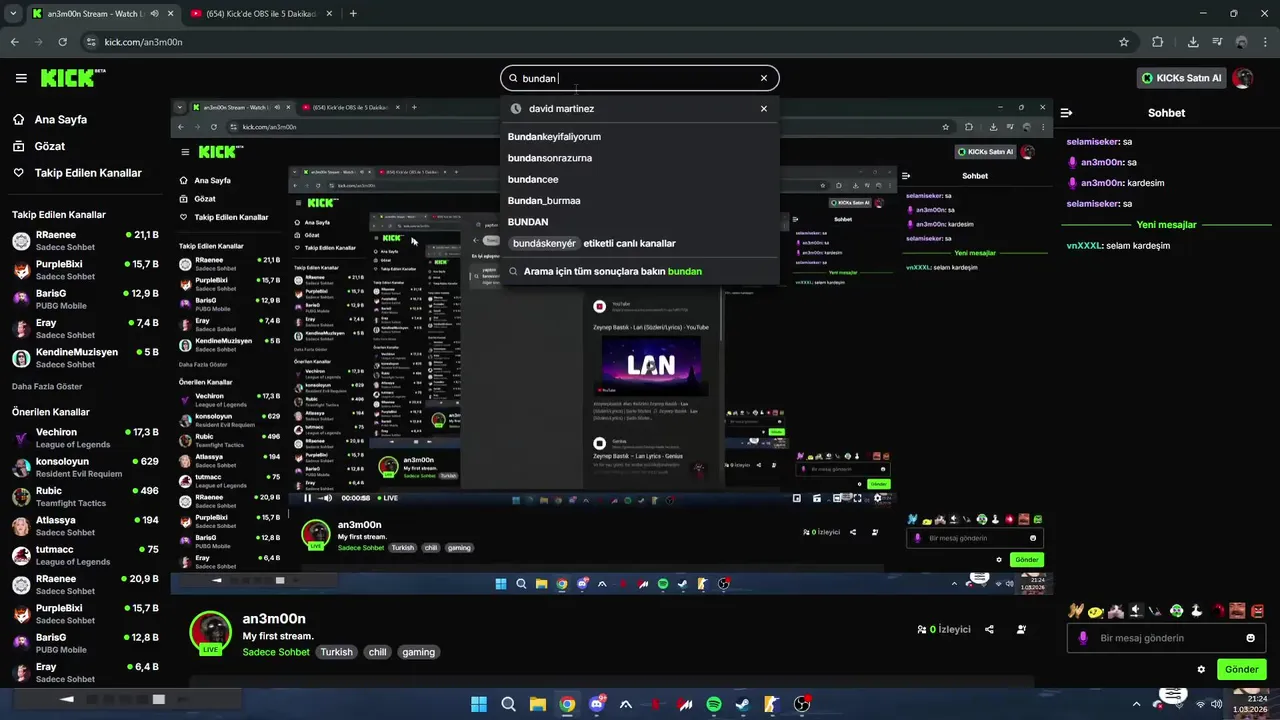Screen dimensions: 1280x720
Task: Click into the bundan search field
Action: point(638,78)
